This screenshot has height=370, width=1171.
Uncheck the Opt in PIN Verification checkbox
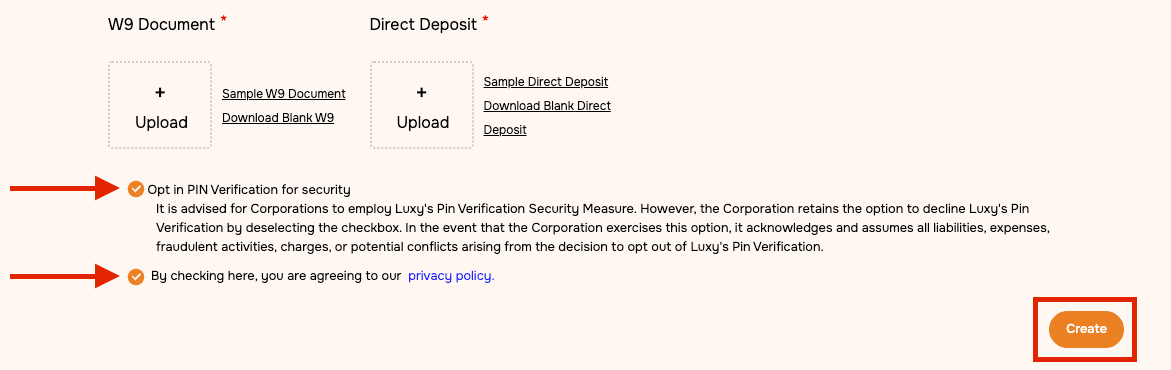tap(135, 189)
